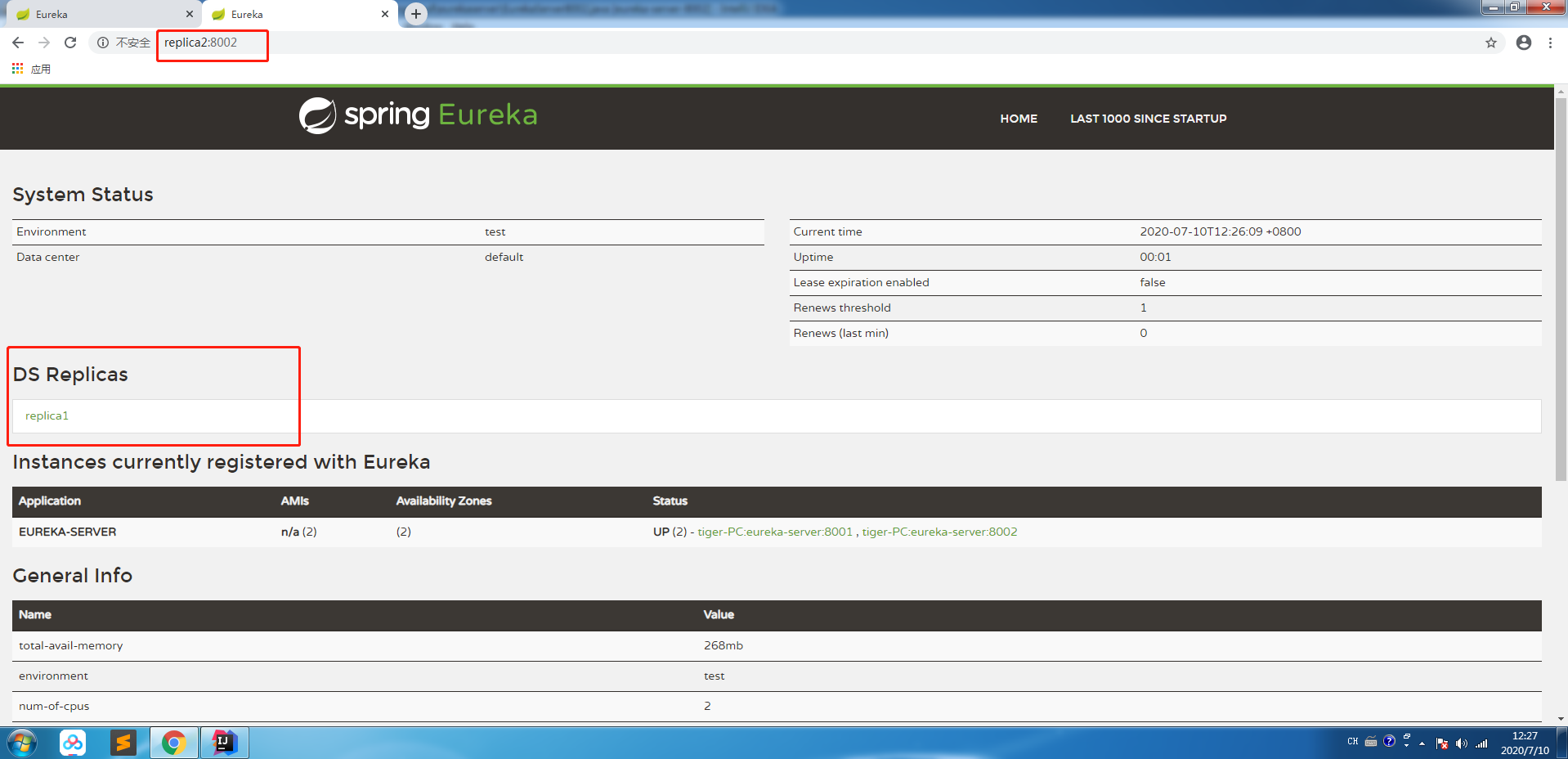
Task: Open tiger-PC:eureka-server:8002 instance link
Action: pyautogui.click(x=939, y=532)
